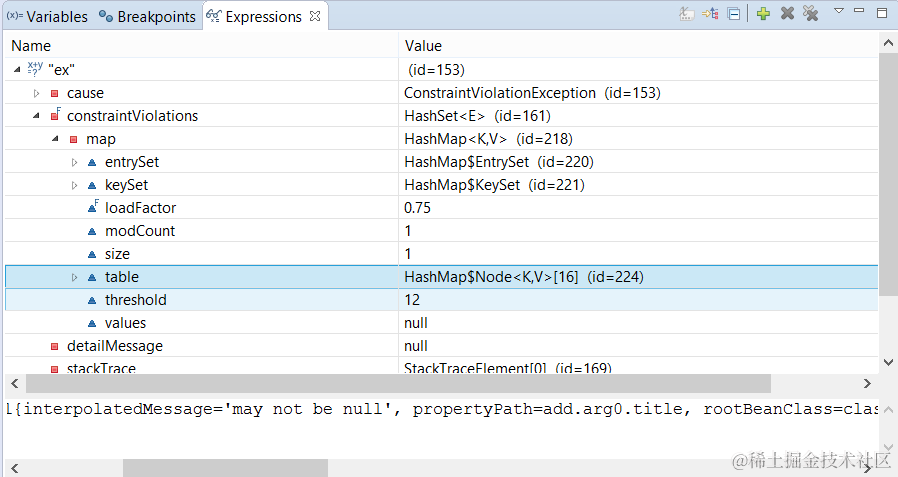The height and width of the screenshot is (477, 898).
Task: Click the final-field icon beside constraintViolations
Action: click(55, 115)
